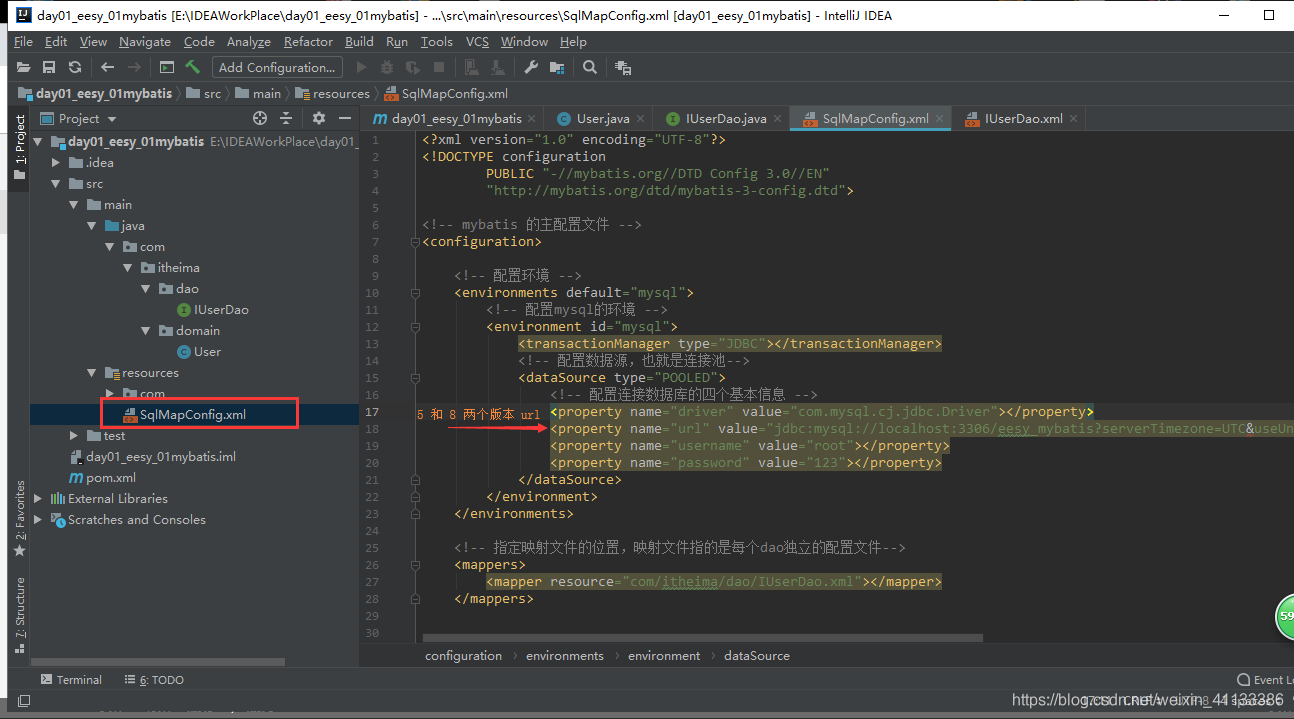The width and height of the screenshot is (1294, 719).
Task: Click the dataSource breadcrumb below the editor
Action: (x=756, y=656)
